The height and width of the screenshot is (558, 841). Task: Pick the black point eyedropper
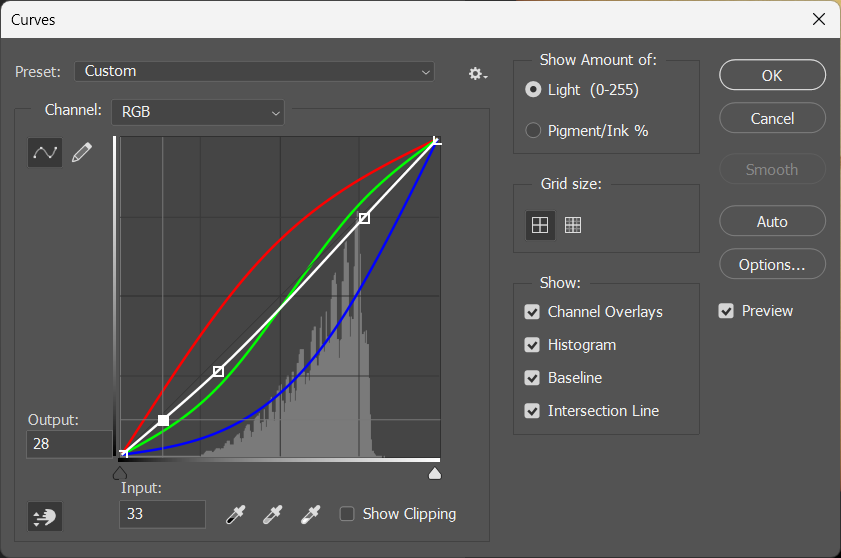click(235, 515)
